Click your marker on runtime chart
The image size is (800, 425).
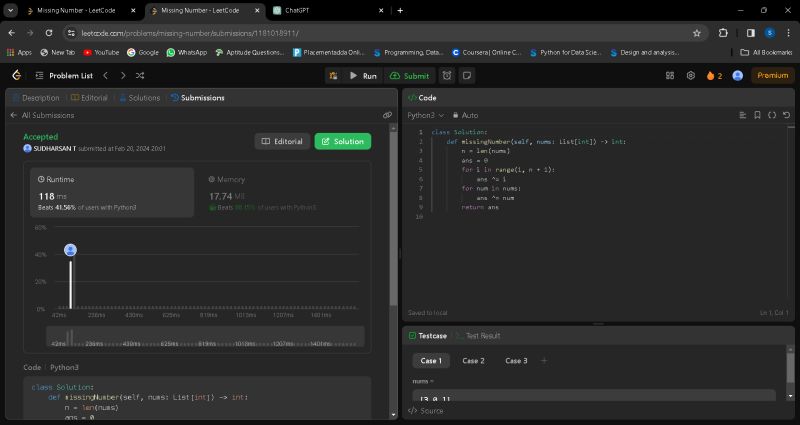(x=70, y=250)
